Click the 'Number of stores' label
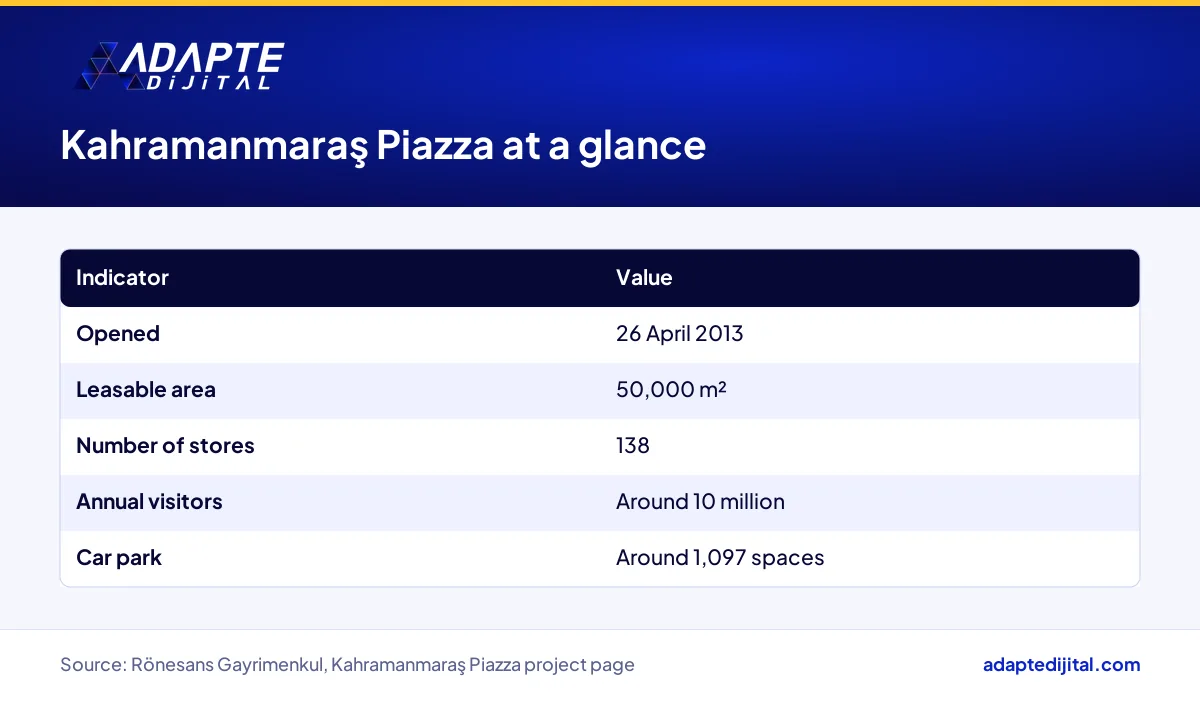The height and width of the screenshot is (715, 1200). coord(165,446)
